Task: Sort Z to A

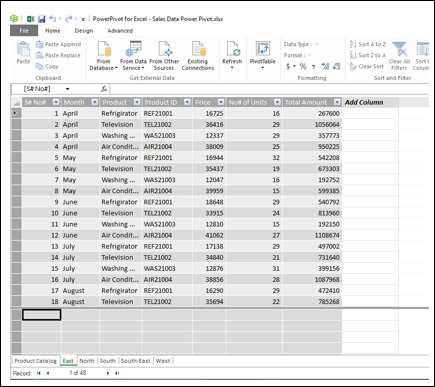Action: pyautogui.click(x=368, y=55)
